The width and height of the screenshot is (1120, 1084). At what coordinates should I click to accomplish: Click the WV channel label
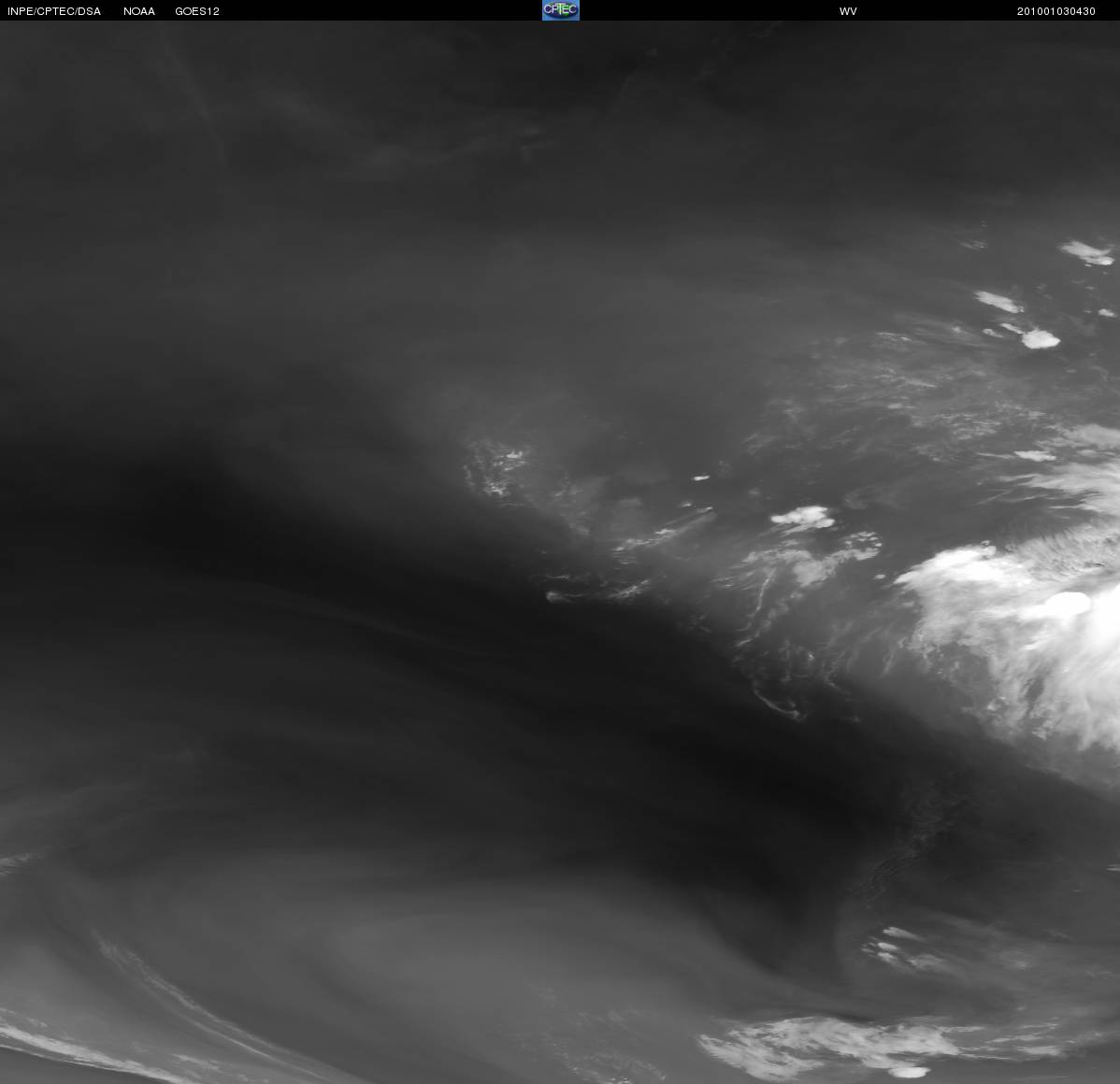[x=848, y=11]
